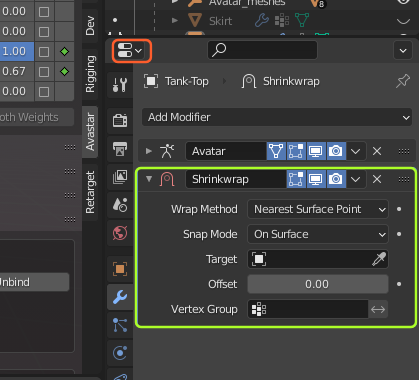Expand the Avatar modifier panel
The height and width of the screenshot is (380, 419).
(149, 151)
